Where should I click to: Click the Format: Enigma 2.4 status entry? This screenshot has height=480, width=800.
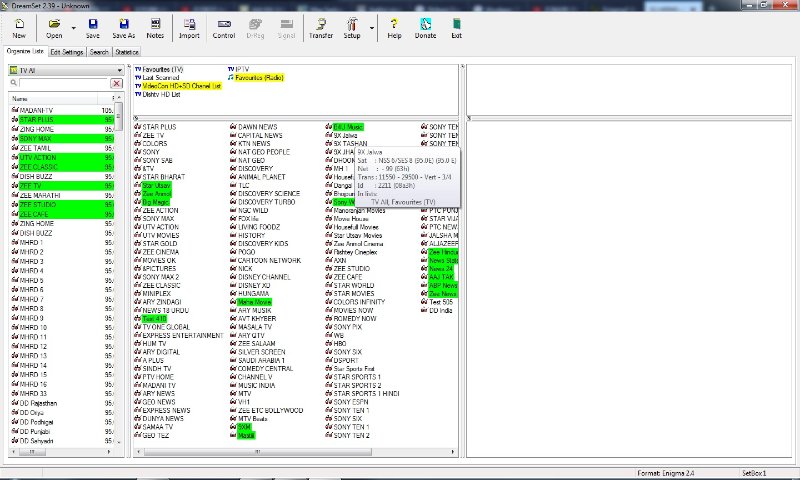(665, 473)
